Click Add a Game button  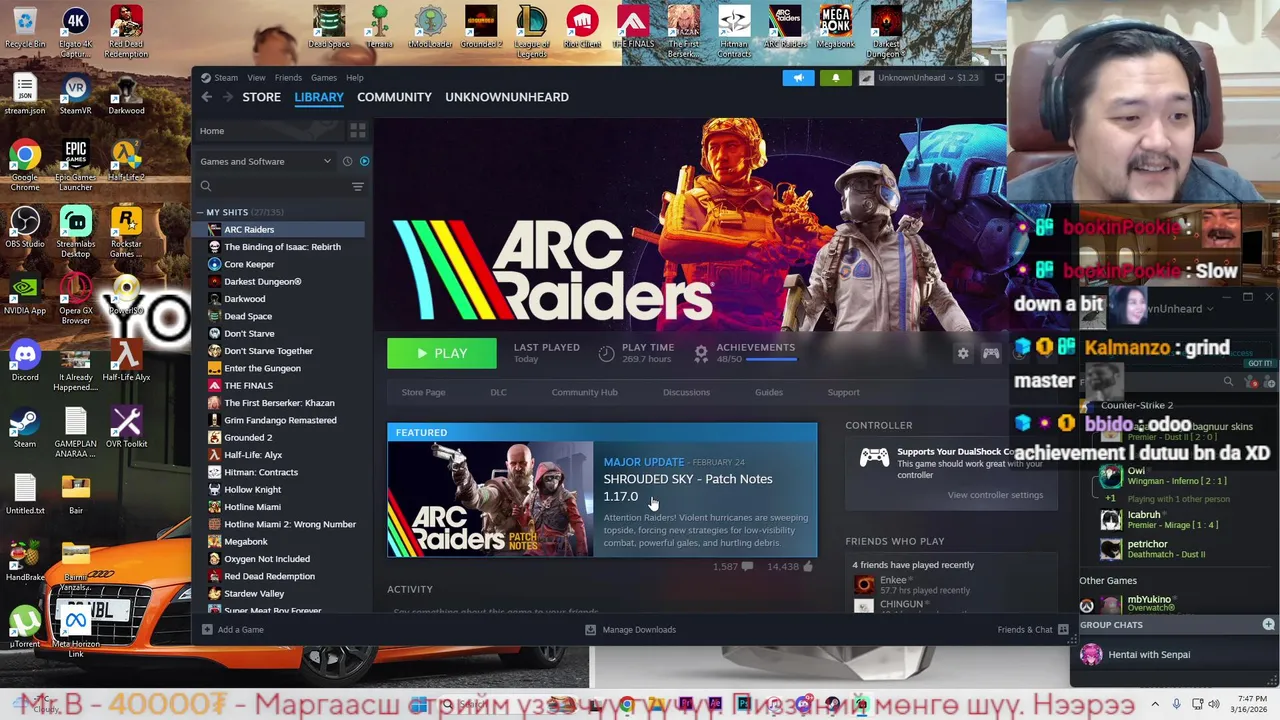click(233, 630)
